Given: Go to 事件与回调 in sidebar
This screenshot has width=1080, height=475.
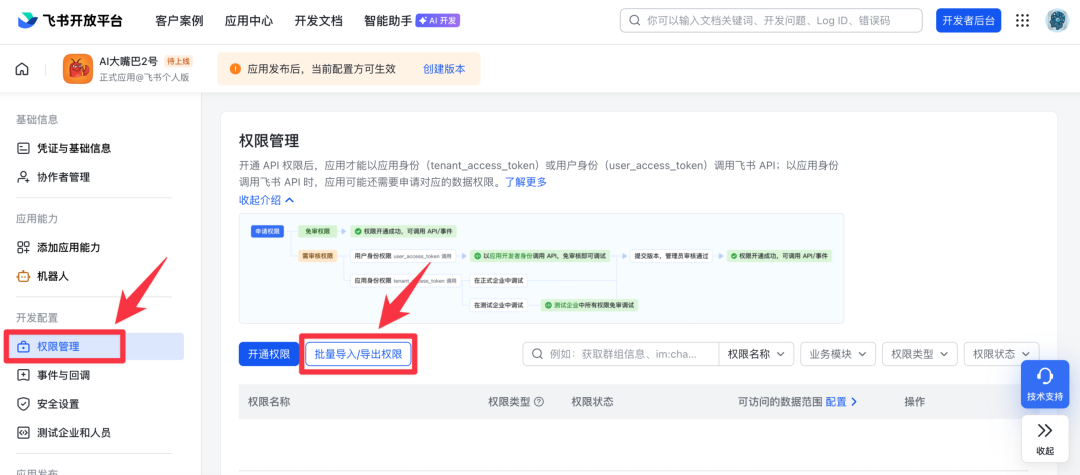Looking at the screenshot, I should point(63,375).
